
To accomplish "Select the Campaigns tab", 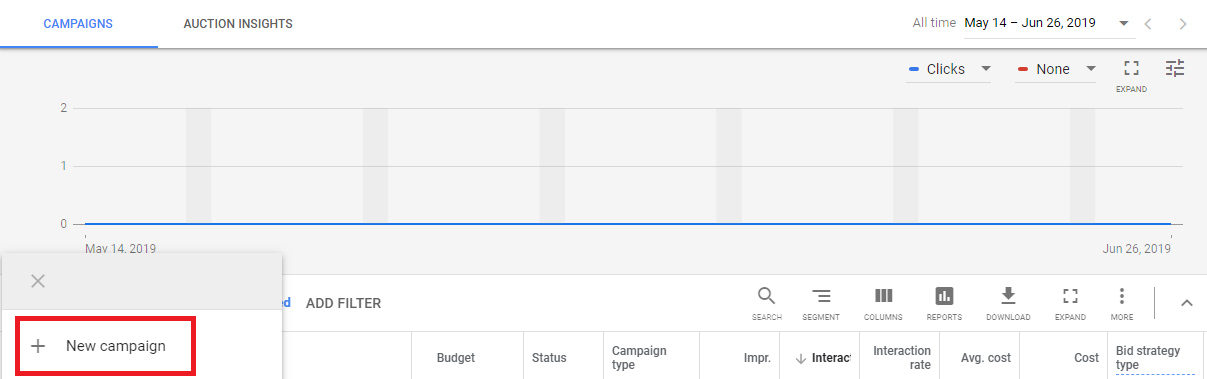I will pyautogui.click(x=78, y=23).
